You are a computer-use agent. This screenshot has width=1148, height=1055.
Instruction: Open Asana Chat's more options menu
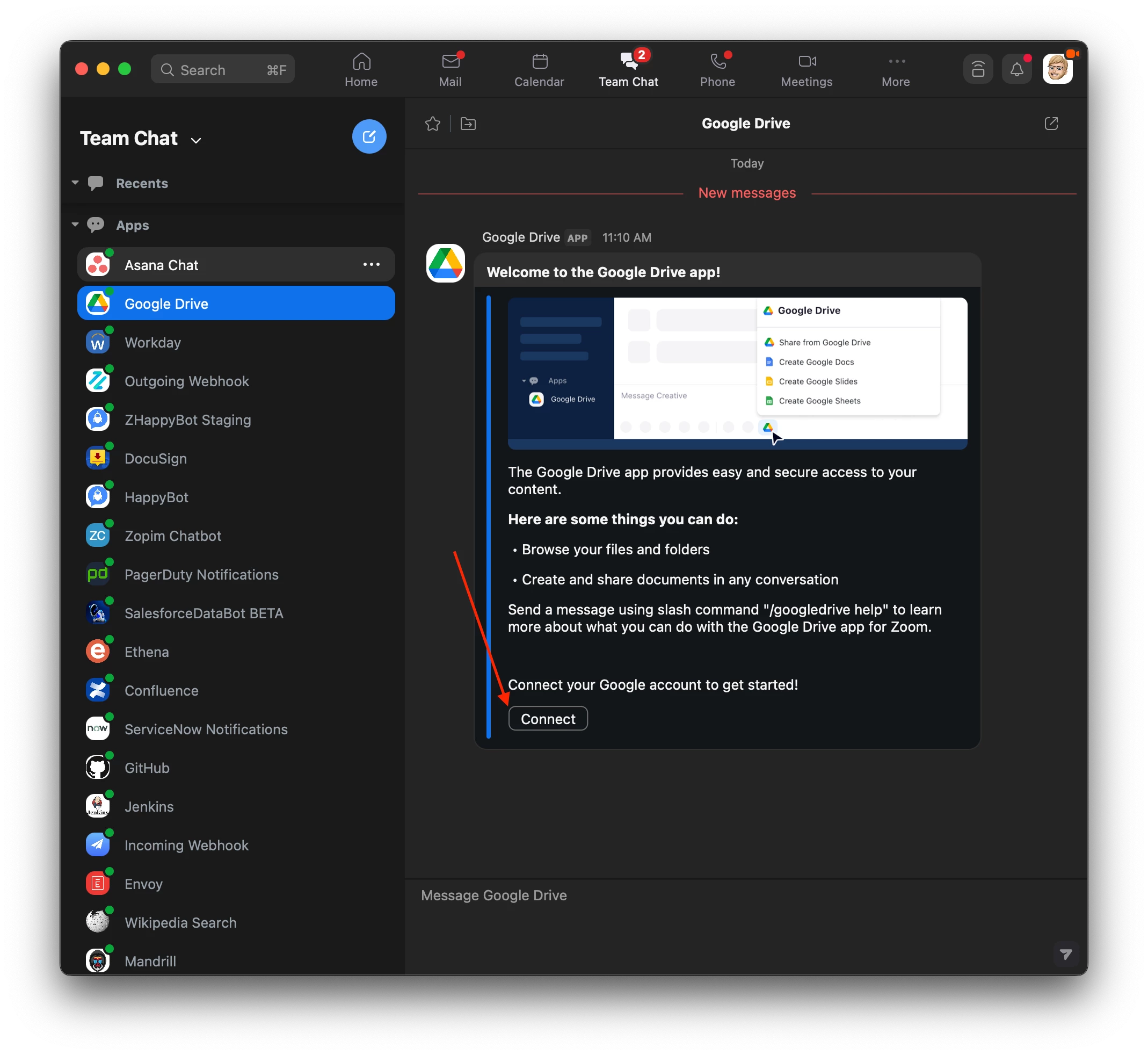pos(372,264)
